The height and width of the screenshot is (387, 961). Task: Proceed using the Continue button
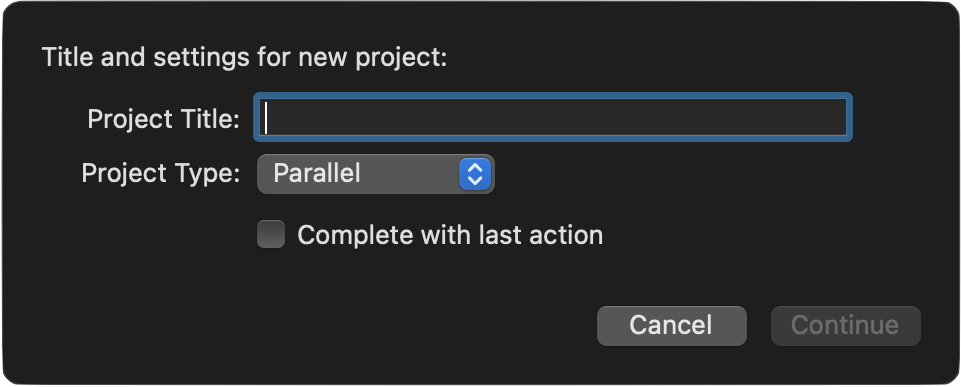[845, 325]
